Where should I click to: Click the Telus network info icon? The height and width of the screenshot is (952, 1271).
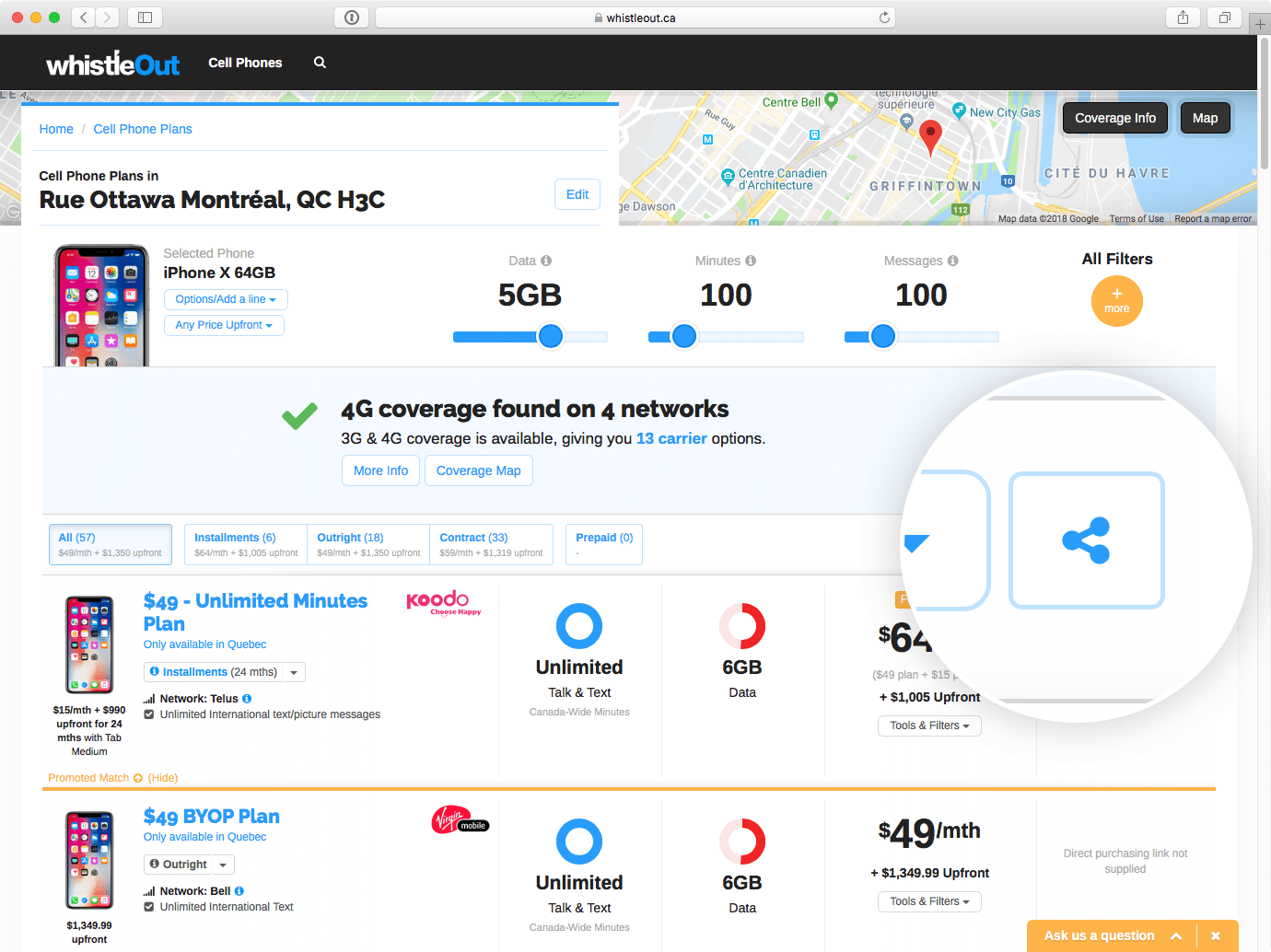(x=247, y=699)
